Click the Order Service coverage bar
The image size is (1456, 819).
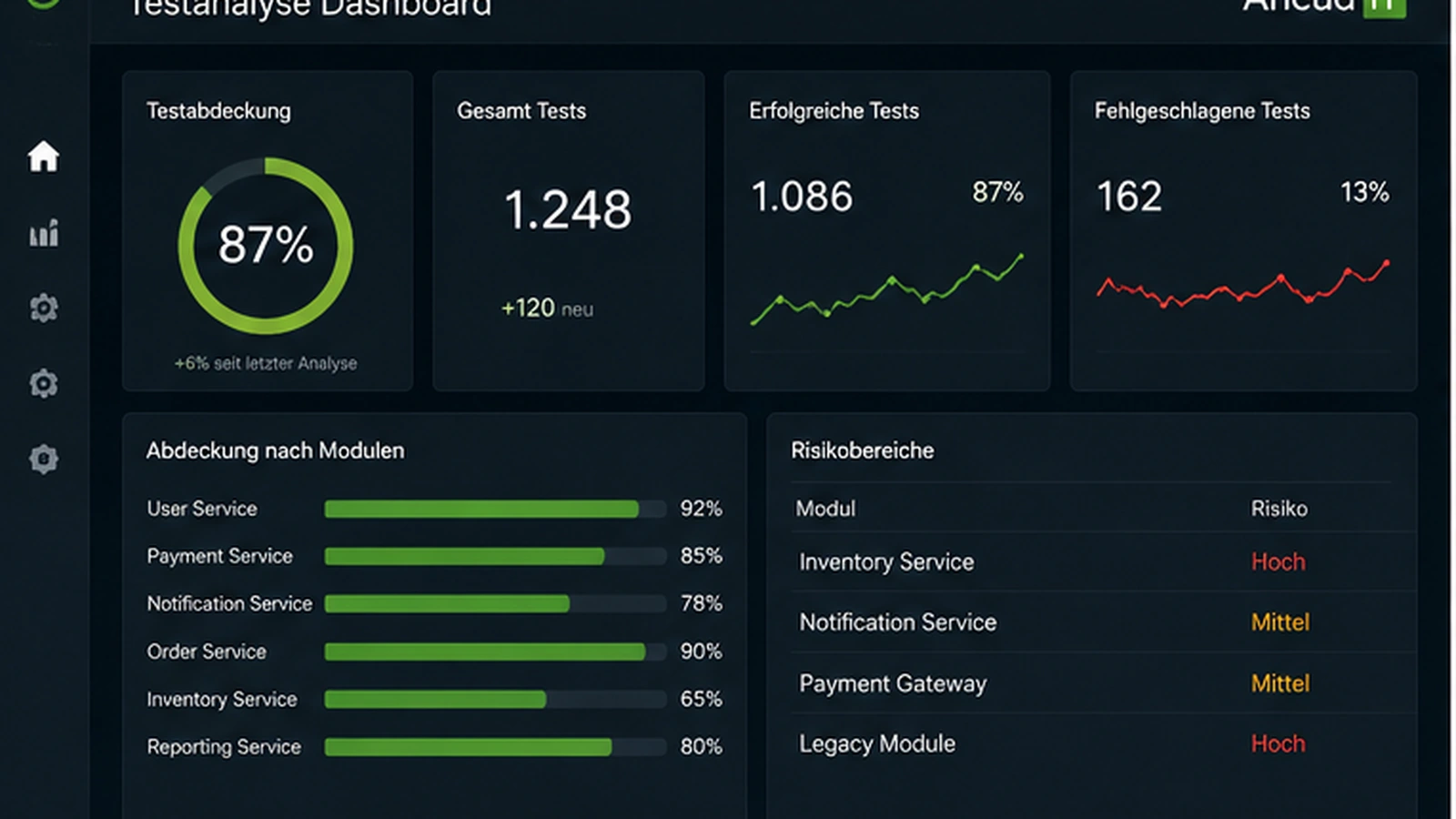coord(495,652)
